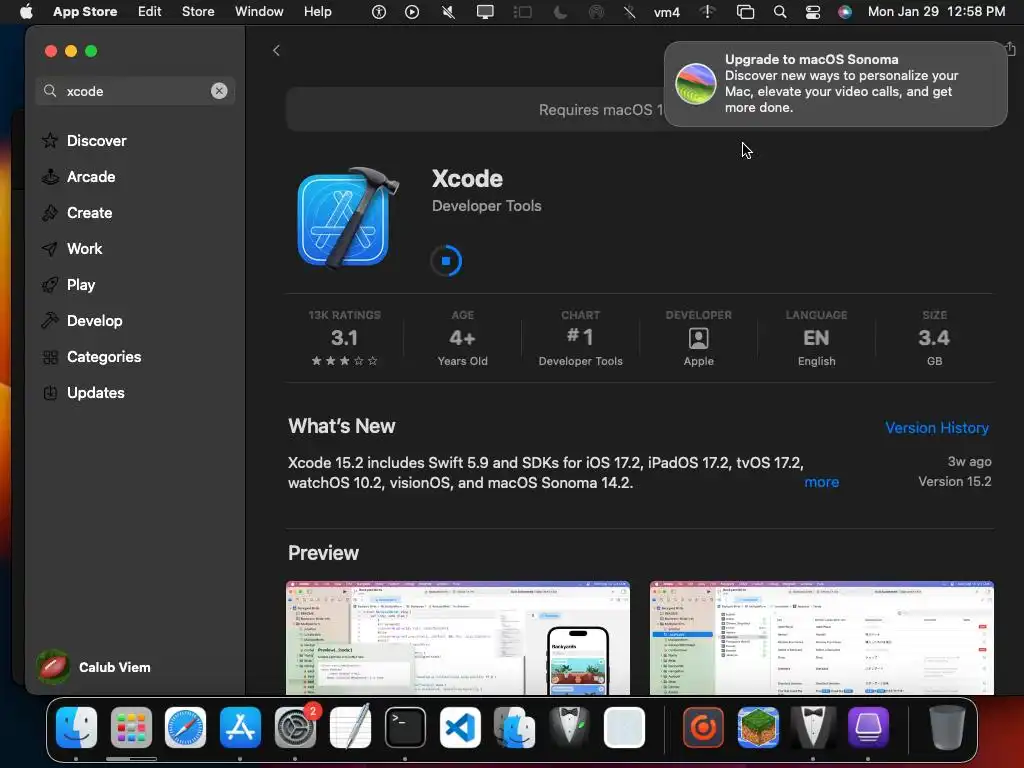This screenshot has height=768, width=1024.
Task: Click the 3.1 star ratings summary
Action: pos(344,338)
